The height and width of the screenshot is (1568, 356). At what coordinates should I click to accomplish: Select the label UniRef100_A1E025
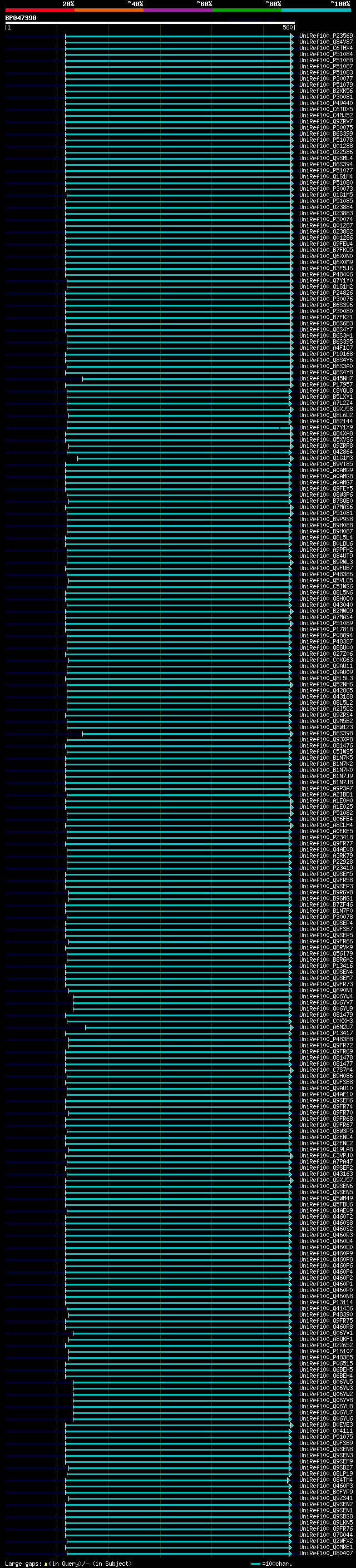[326, 807]
